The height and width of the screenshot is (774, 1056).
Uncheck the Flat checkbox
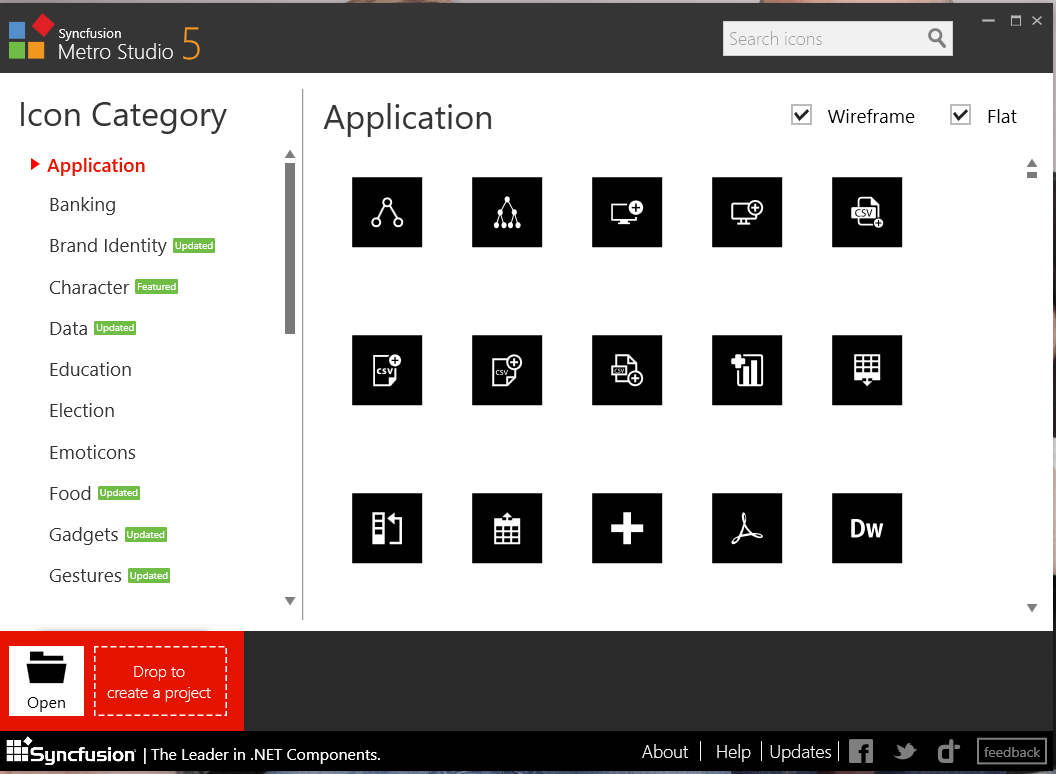[x=961, y=115]
